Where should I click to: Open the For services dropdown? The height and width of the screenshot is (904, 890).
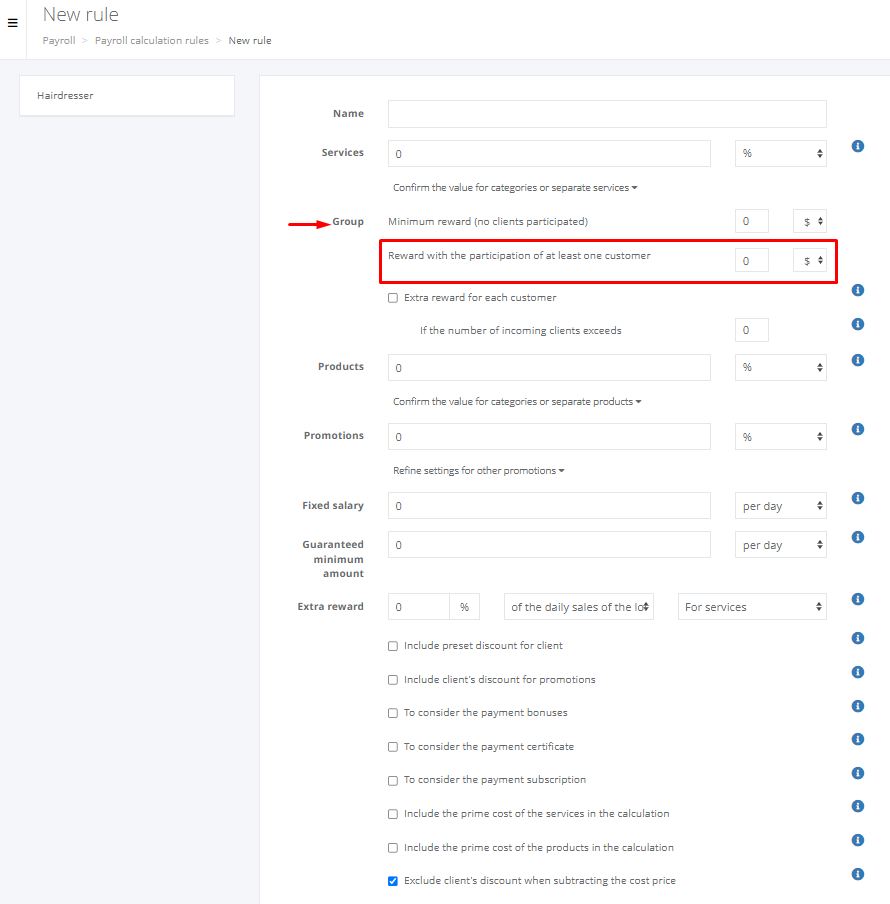click(x=752, y=607)
